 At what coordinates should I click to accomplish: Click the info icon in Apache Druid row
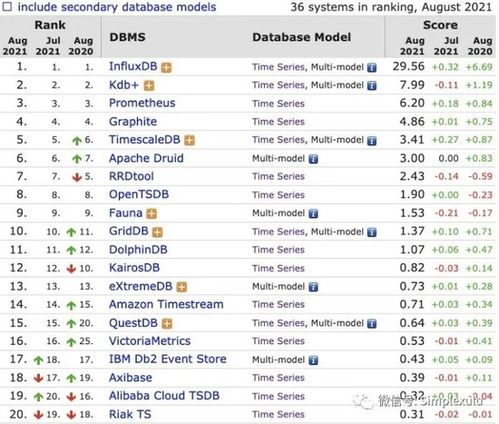pos(313,159)
